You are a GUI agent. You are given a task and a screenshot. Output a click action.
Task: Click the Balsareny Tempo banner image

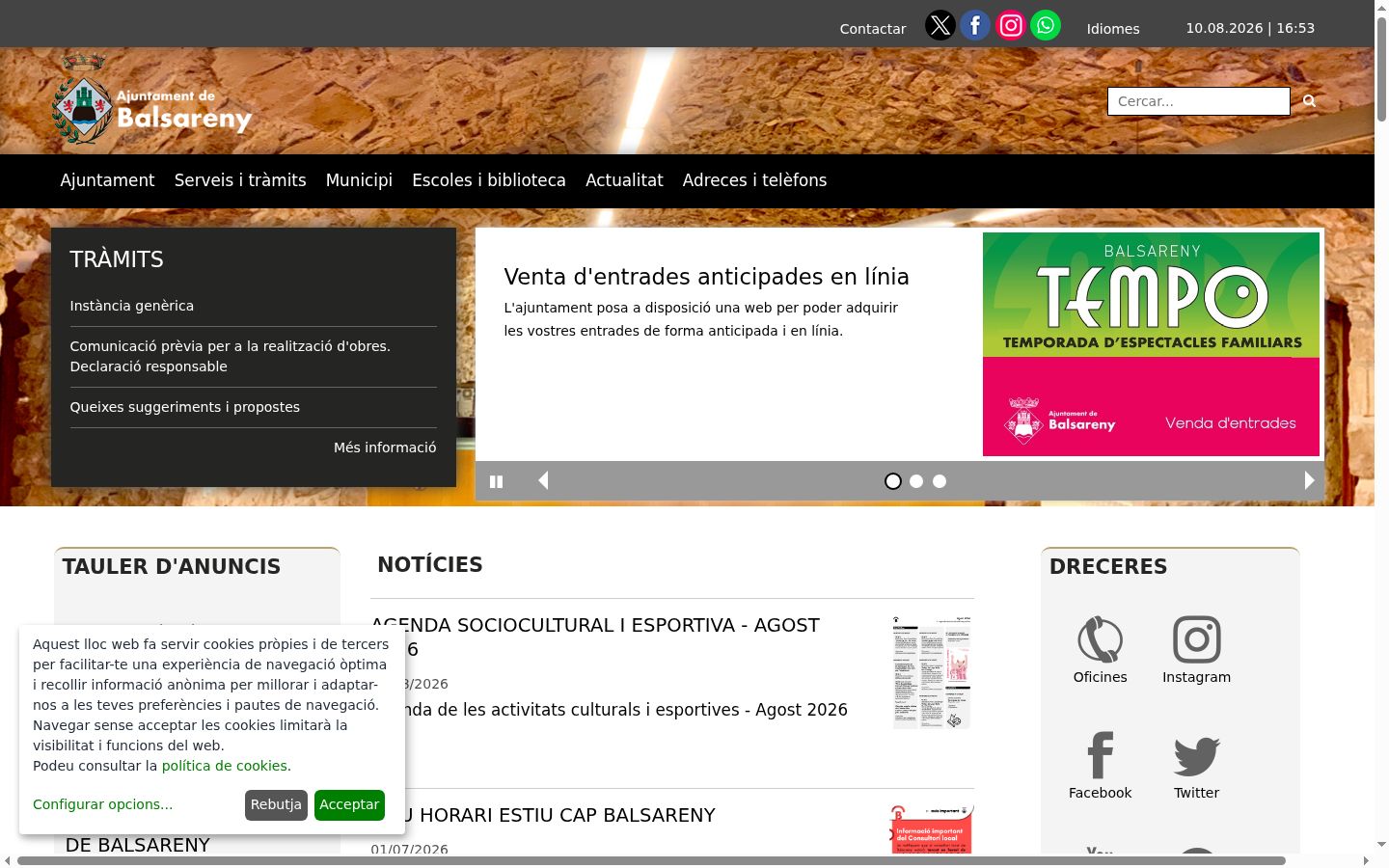coord(1151,344)
